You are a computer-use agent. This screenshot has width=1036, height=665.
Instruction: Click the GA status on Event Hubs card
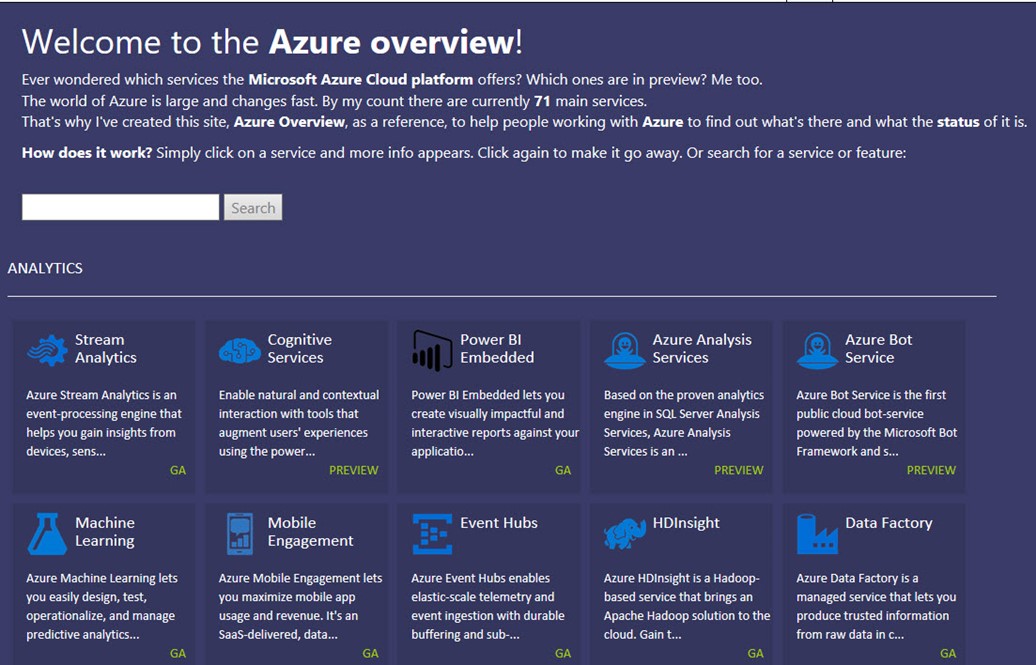[563, 653]
